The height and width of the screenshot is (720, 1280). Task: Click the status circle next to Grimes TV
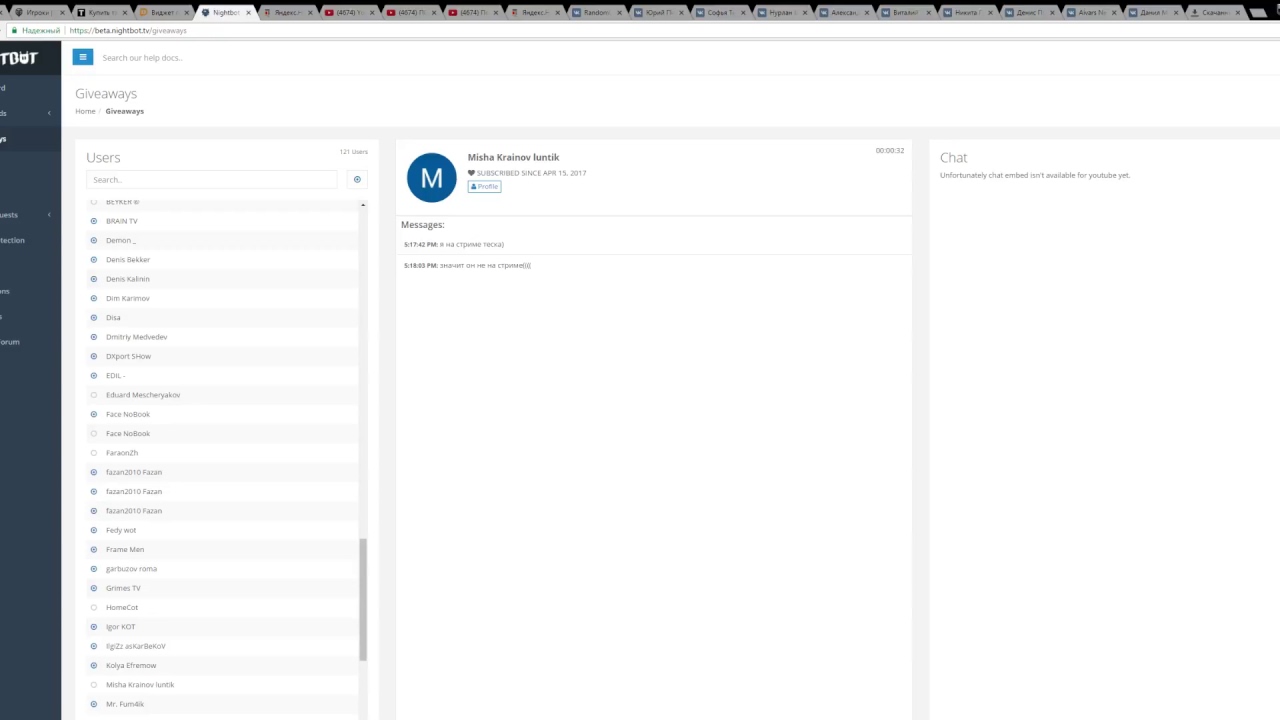pyautogui.click(x=94, y=588)
